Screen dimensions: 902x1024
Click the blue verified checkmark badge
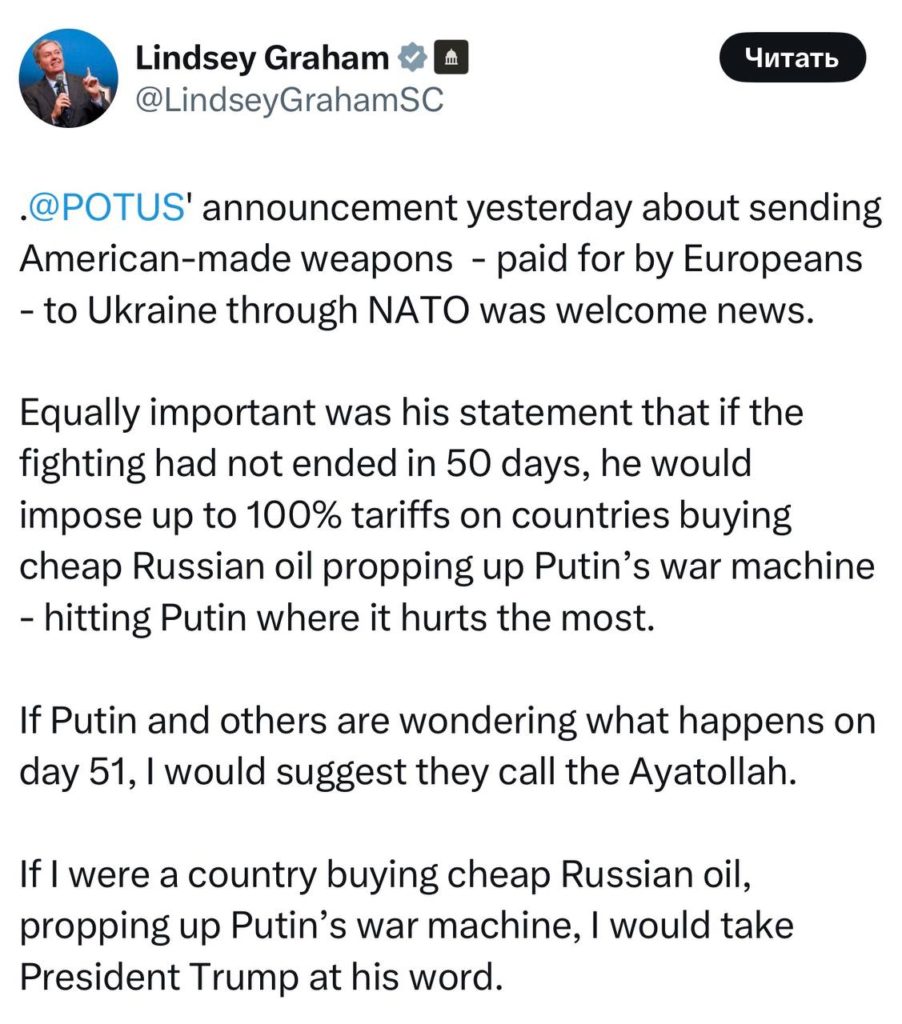click(x=412, y=59)
